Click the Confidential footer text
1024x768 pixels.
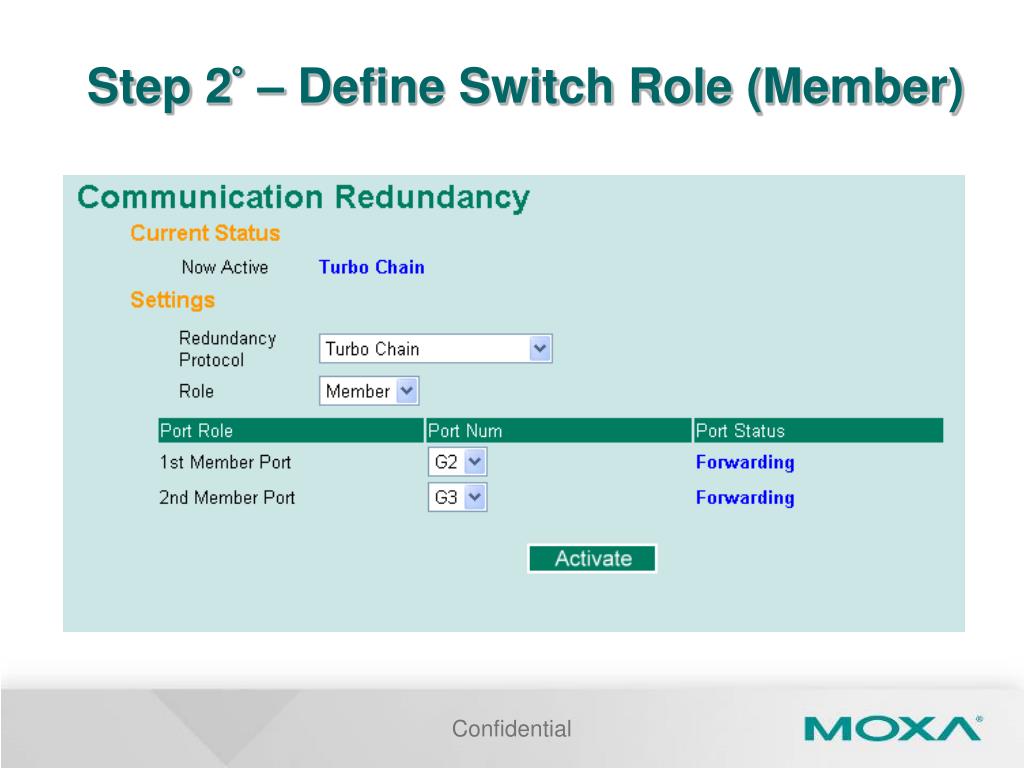[x=511, y=729]
